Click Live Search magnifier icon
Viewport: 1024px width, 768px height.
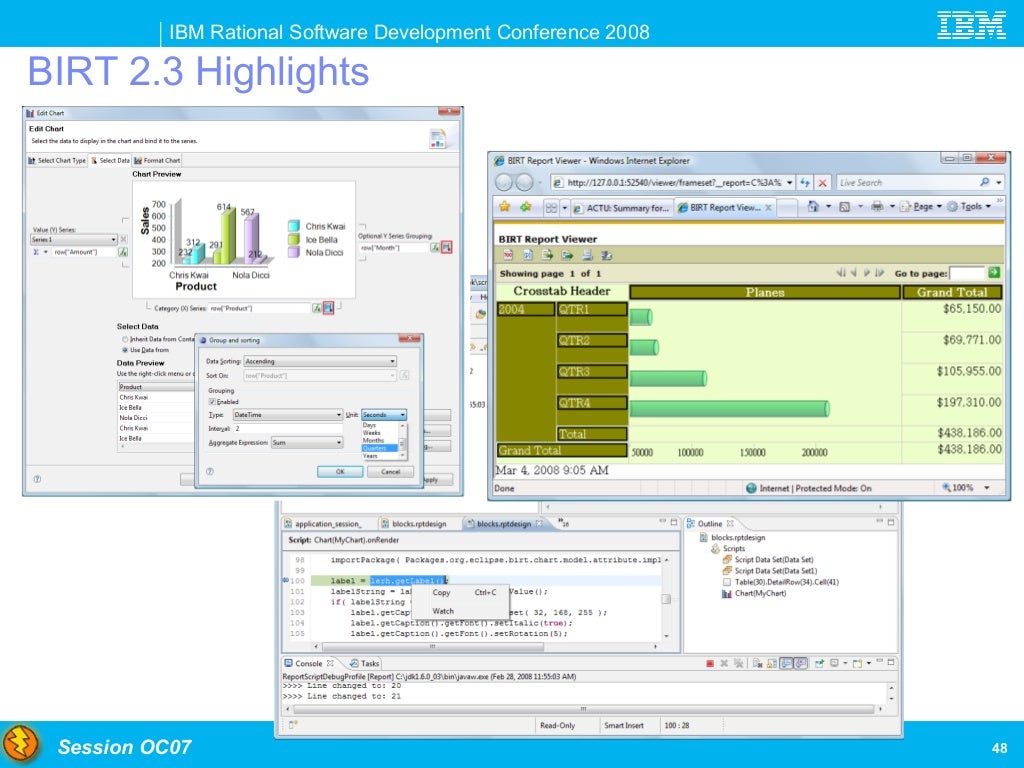[985, 182]
